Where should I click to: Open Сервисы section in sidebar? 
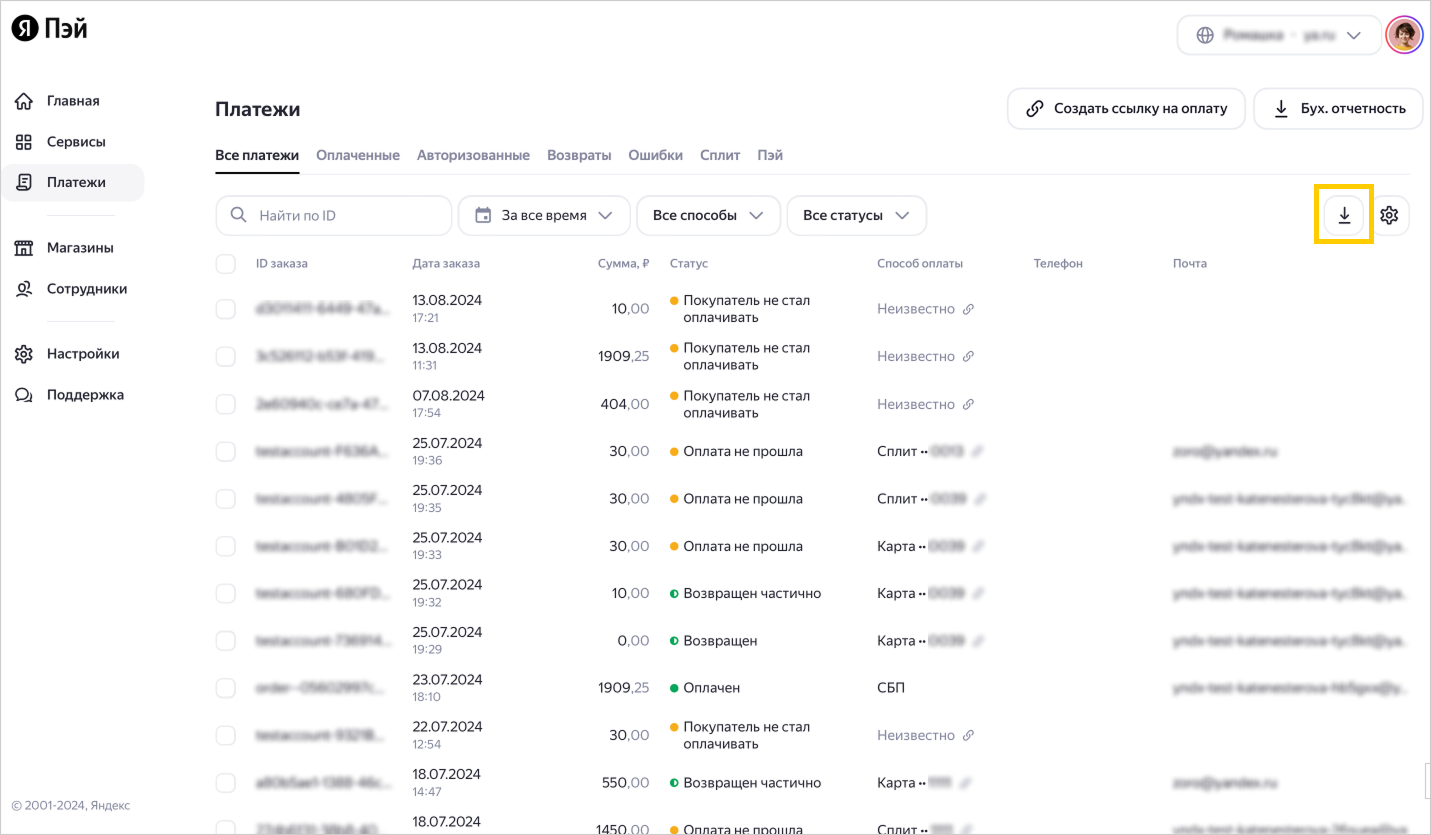click(x=75, y=142)
